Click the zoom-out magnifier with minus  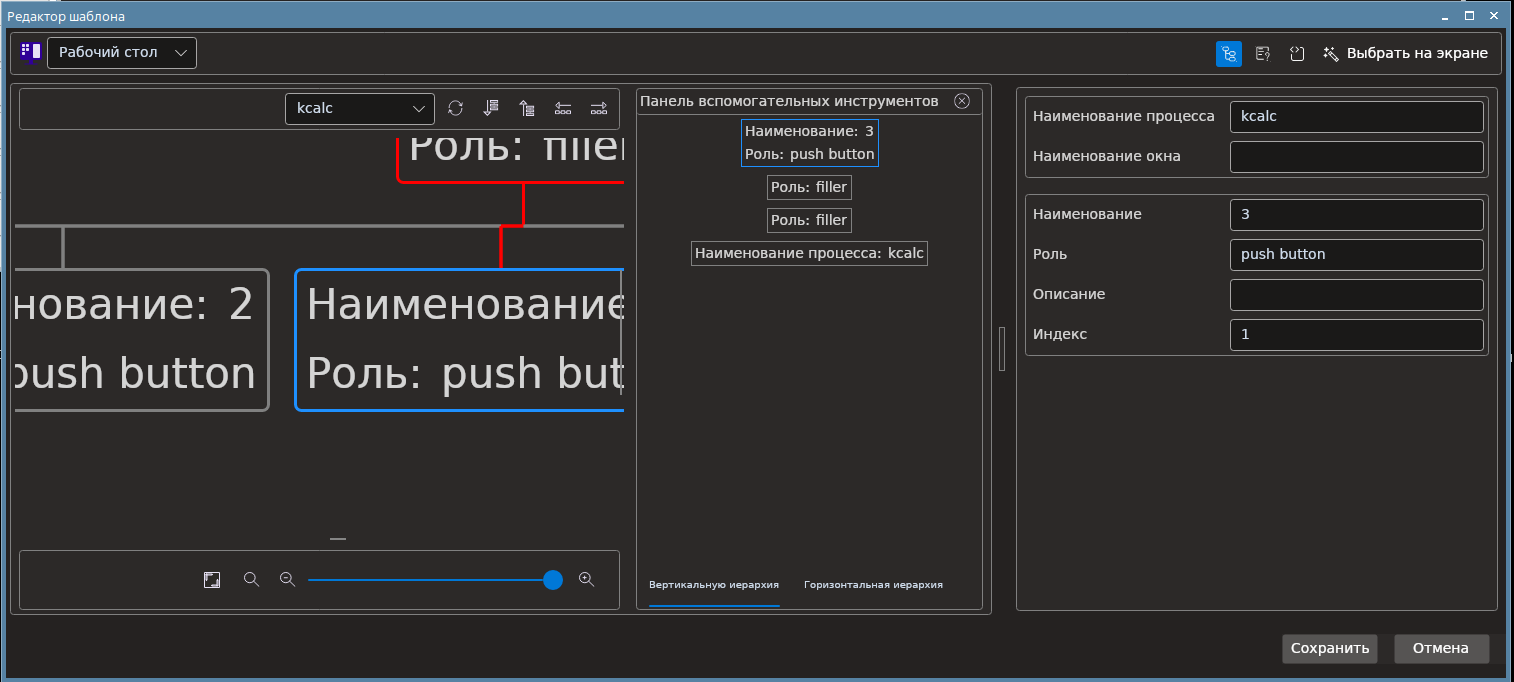287,580
